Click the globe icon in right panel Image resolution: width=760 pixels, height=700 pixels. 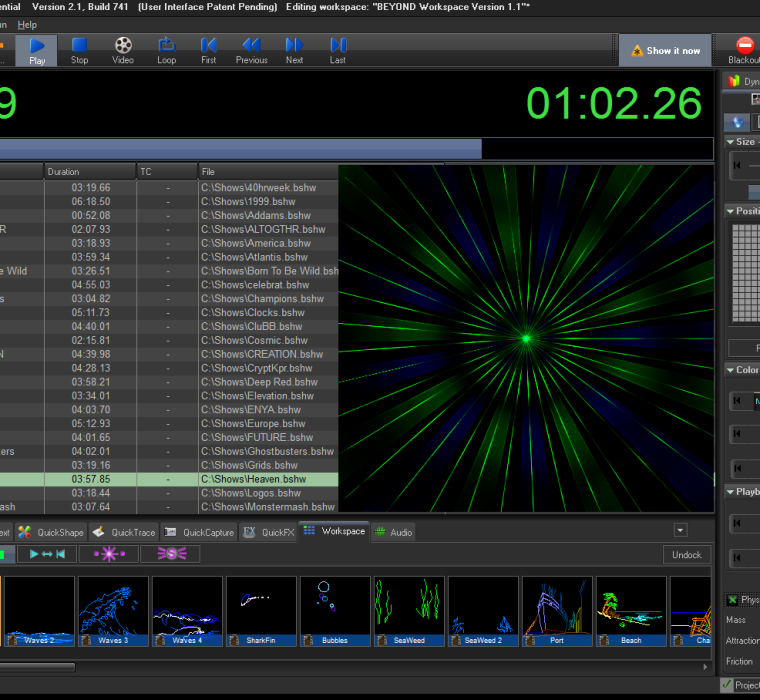click(737, 122)
